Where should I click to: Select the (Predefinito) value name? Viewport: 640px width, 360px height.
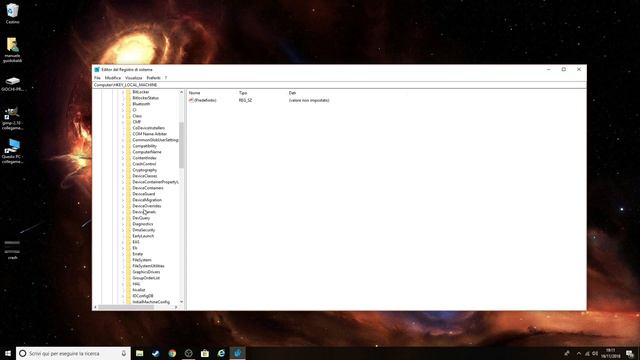click(x=205, y=100)
